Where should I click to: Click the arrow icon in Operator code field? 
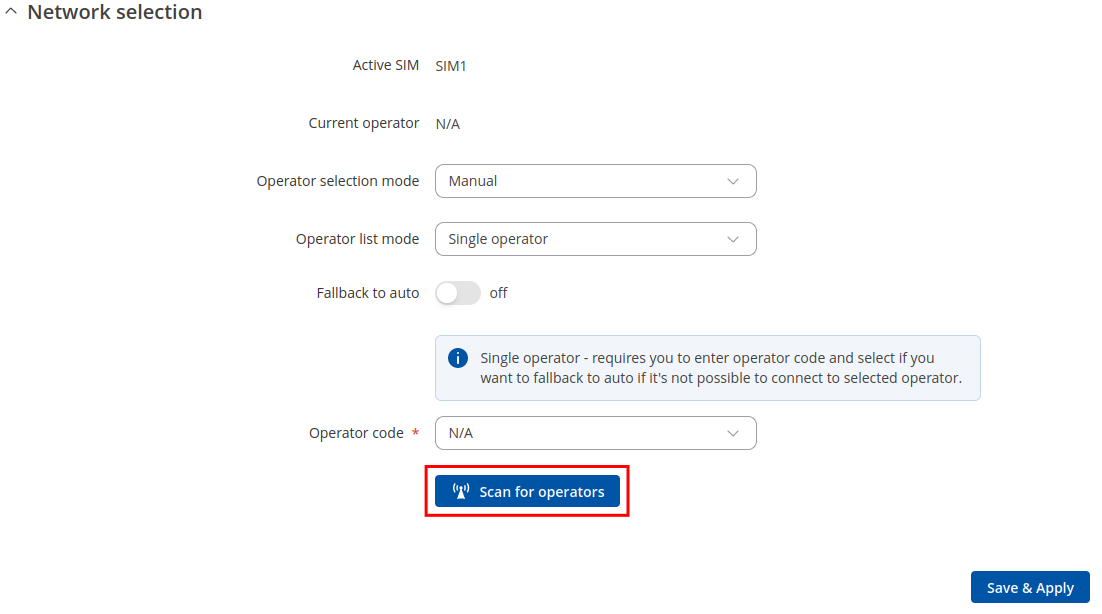pos(733,433)
